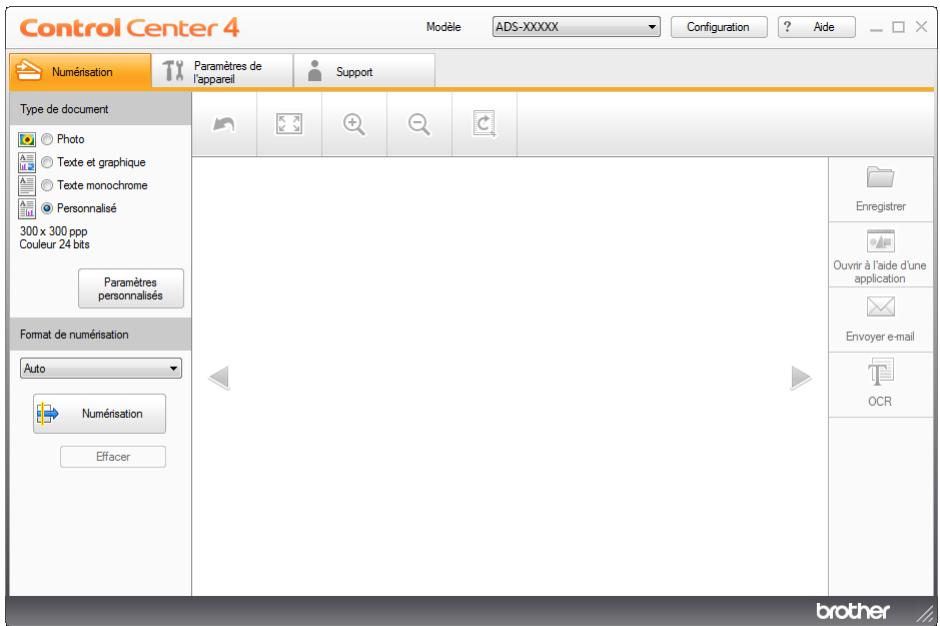The image size is (940, 626).
Task: Click the Configuration button
Action: point(718,27)
